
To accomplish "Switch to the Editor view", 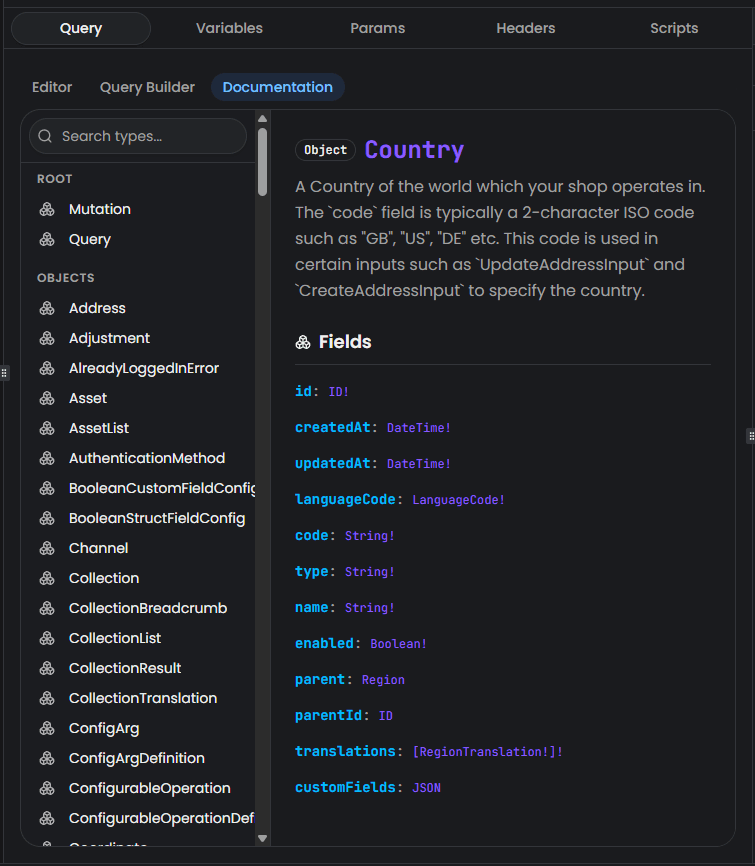I will click(52, 87).
